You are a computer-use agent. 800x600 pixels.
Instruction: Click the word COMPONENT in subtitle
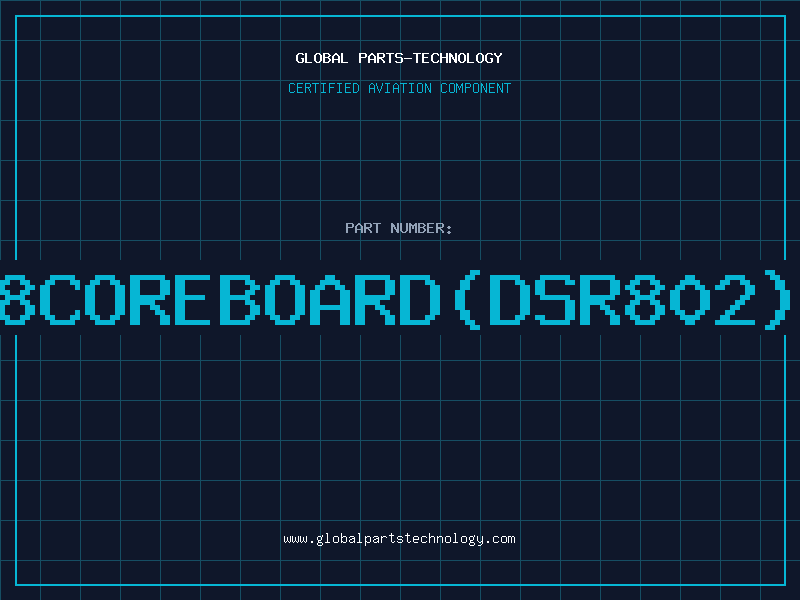pos(476,88)
